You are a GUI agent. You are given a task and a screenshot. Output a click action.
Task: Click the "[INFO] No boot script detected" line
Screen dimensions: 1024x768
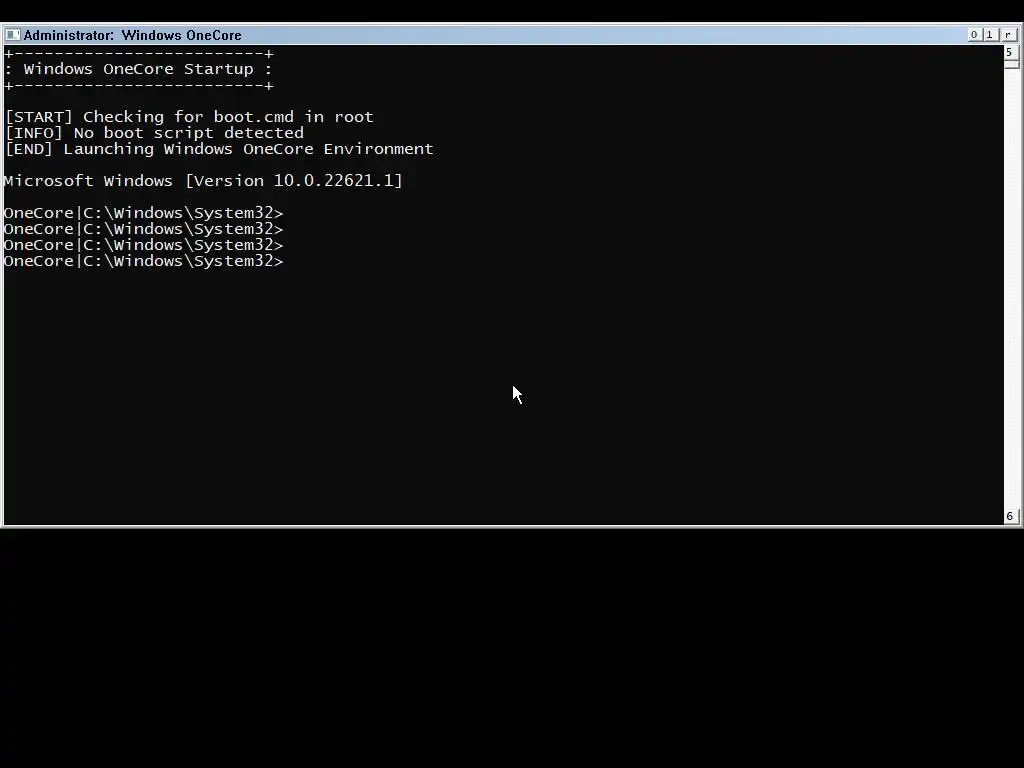(x=154, y=133)
